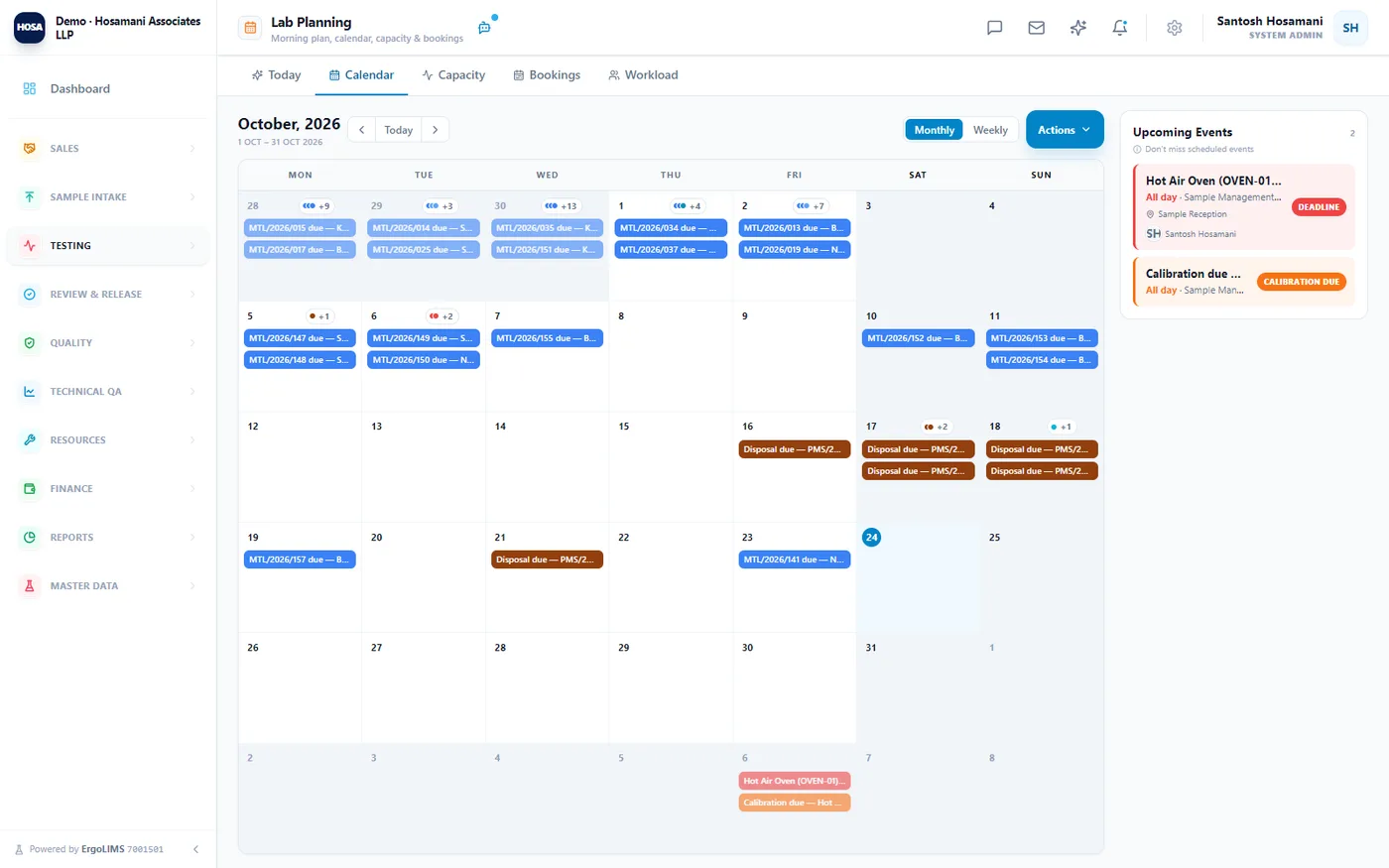Open MTL/2026/150 event on October 6
1389x868 pixels.
tap(424, 360)
